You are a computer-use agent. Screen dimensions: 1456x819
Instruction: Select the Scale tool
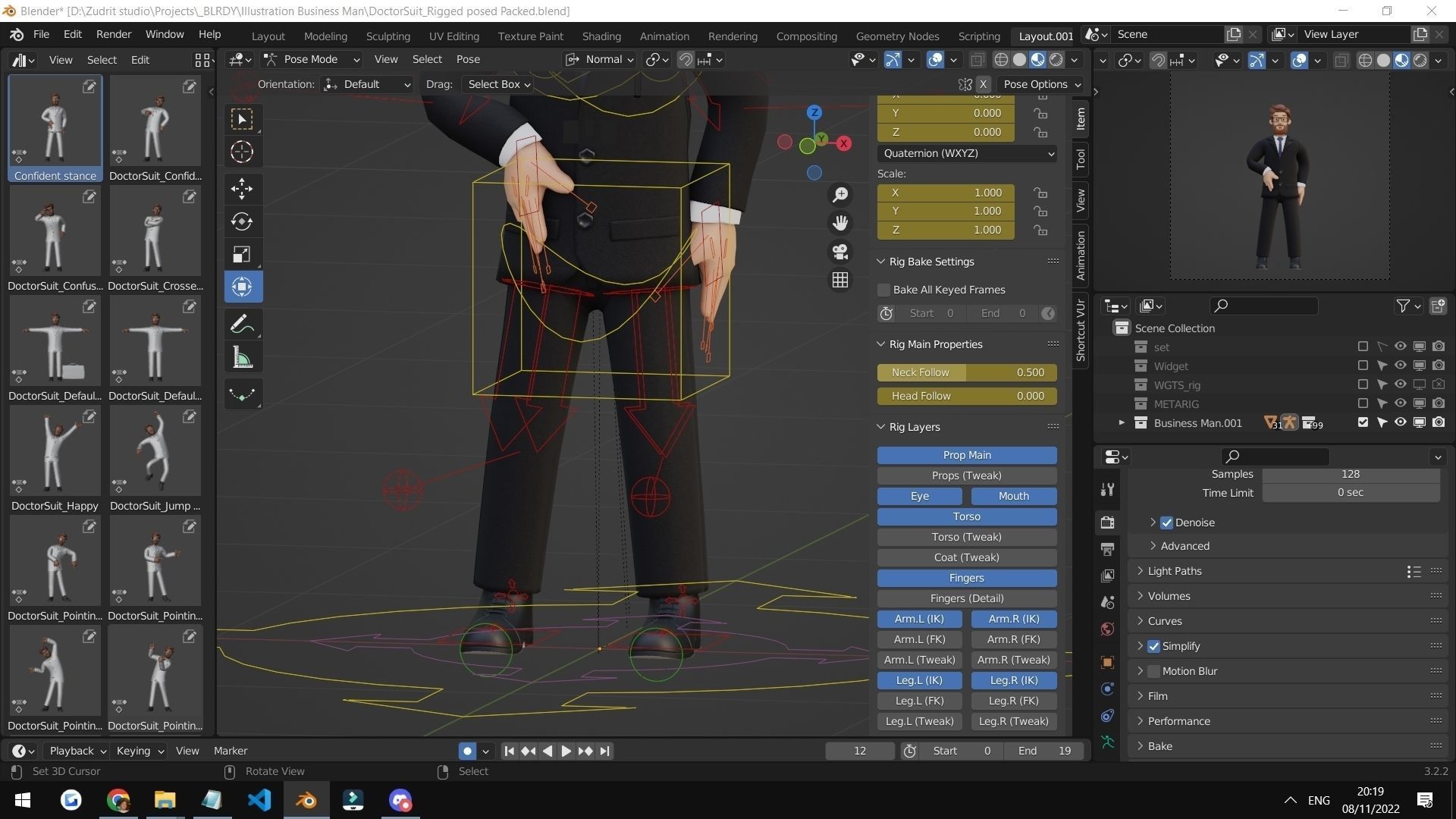click(x=242, y=254)
